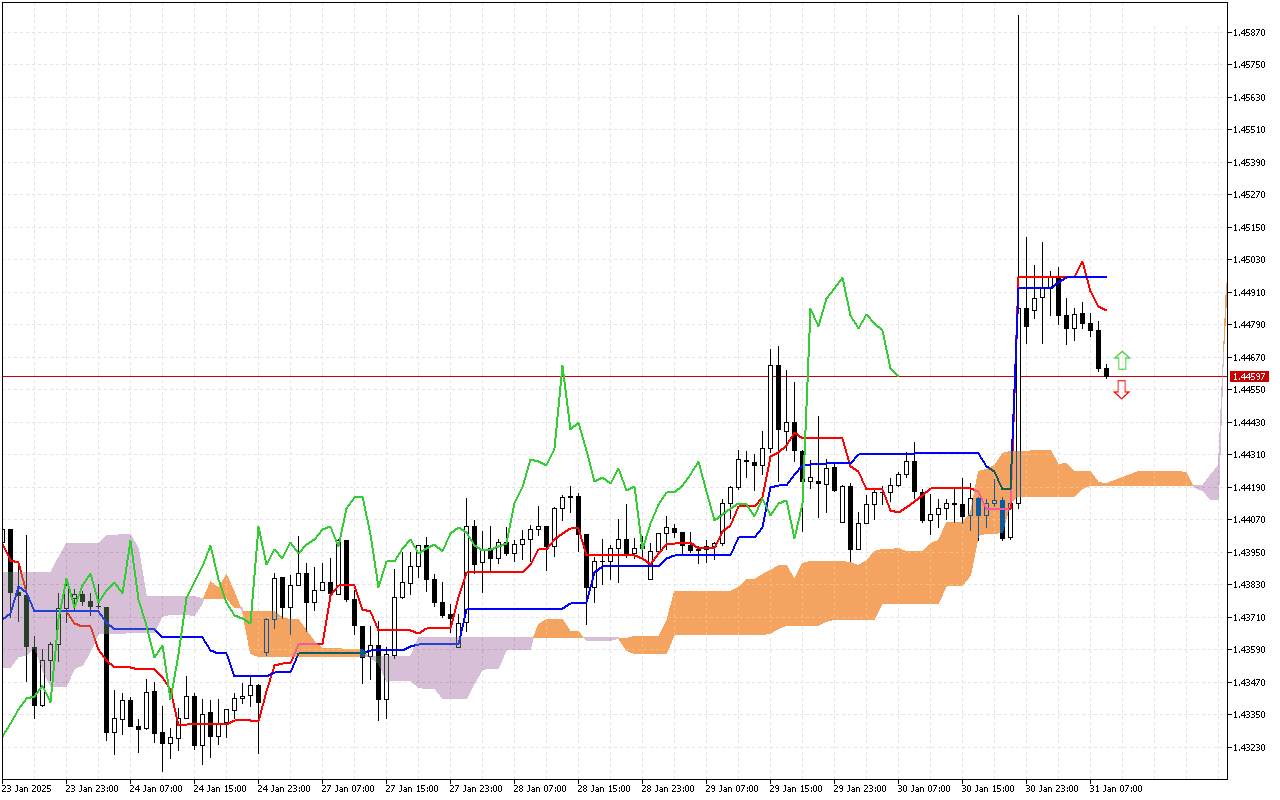Click the red down arrow marker

(1122, 390)
